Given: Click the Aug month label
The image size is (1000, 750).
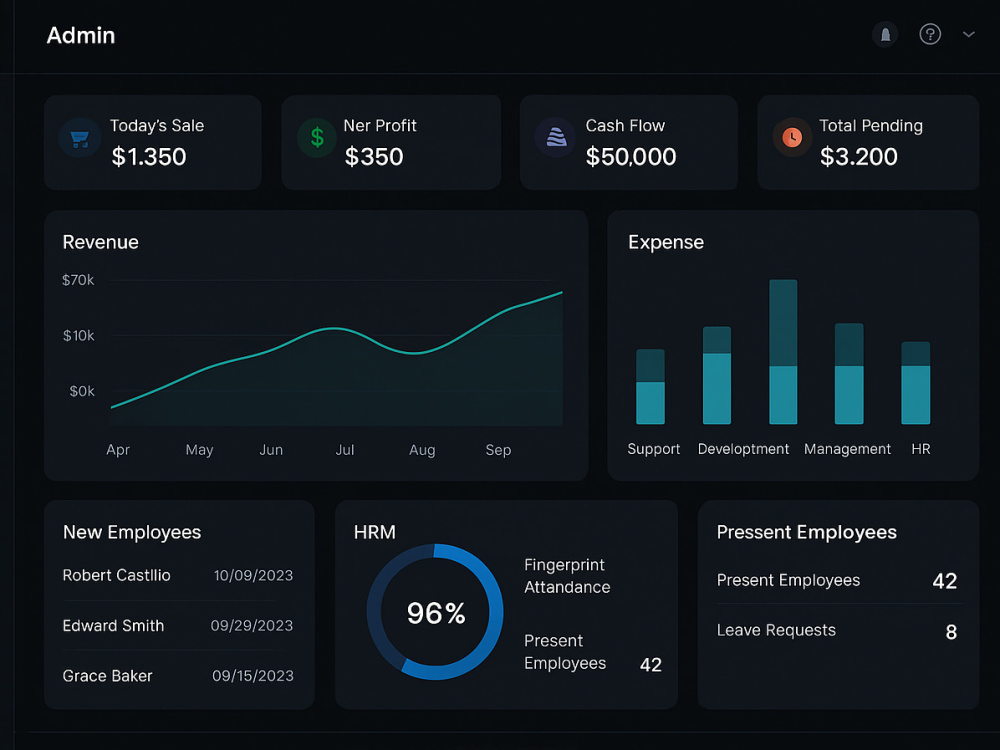Looking at the screenshot, I should (422, 450).
